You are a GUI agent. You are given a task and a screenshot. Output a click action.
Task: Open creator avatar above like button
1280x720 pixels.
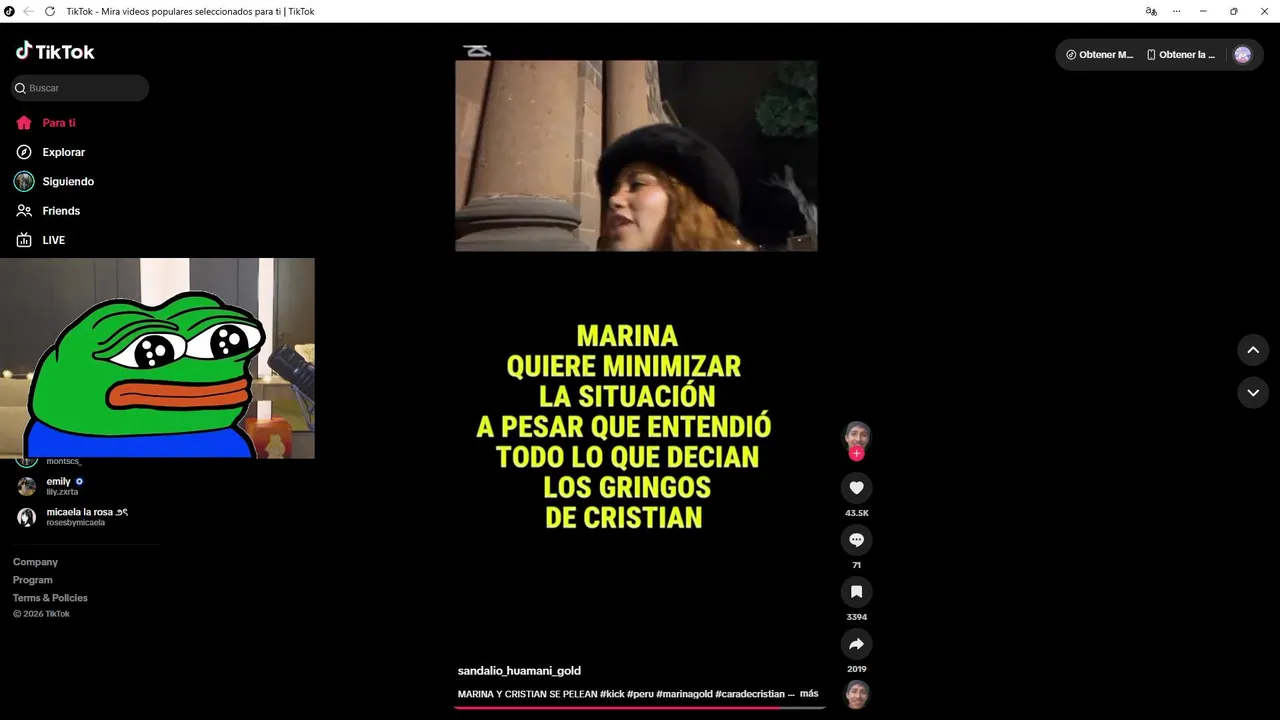click(x=857, y=435)
